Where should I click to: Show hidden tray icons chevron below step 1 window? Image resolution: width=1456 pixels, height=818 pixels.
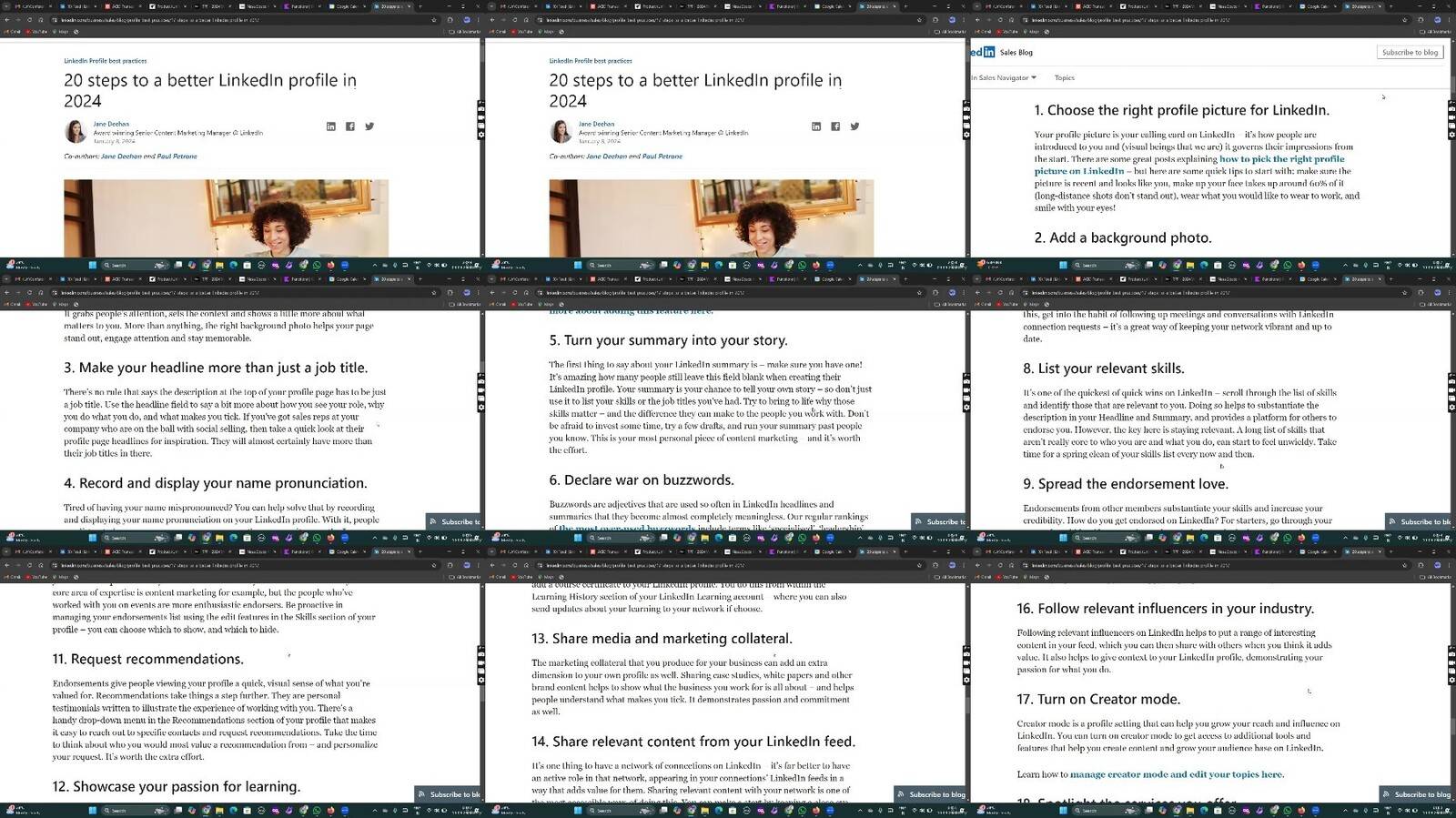(x=1345, y=266)
